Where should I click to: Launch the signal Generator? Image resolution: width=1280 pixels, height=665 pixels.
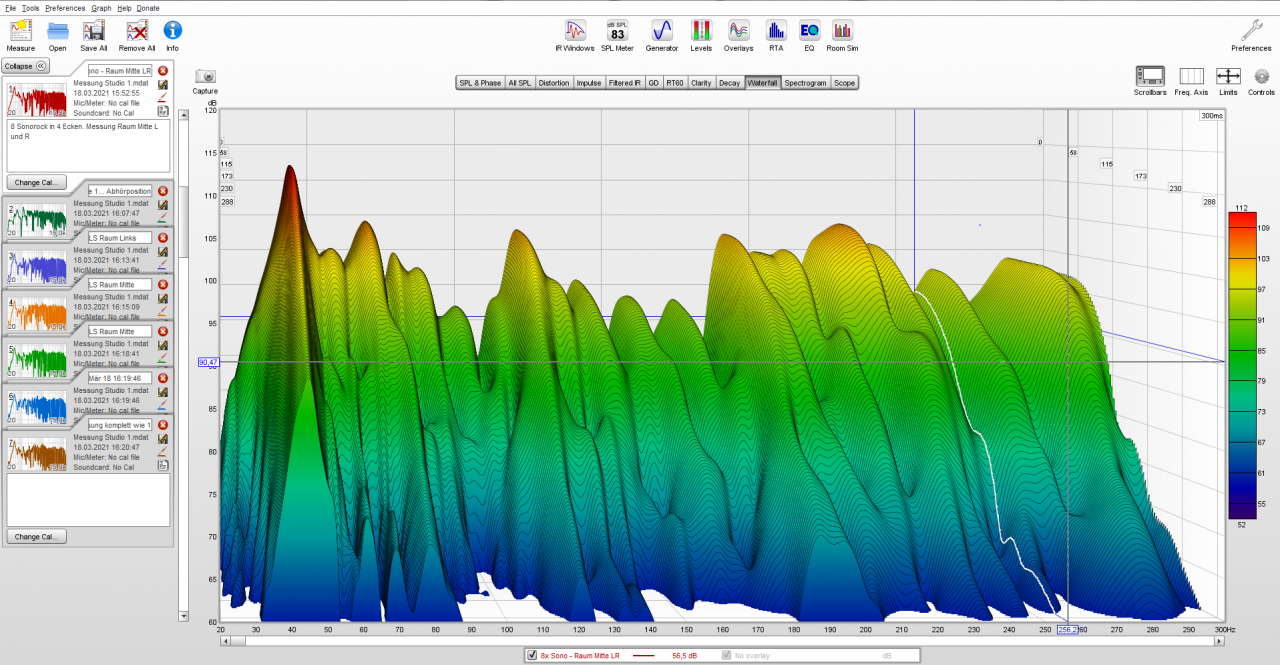click(x=661, y=34)
